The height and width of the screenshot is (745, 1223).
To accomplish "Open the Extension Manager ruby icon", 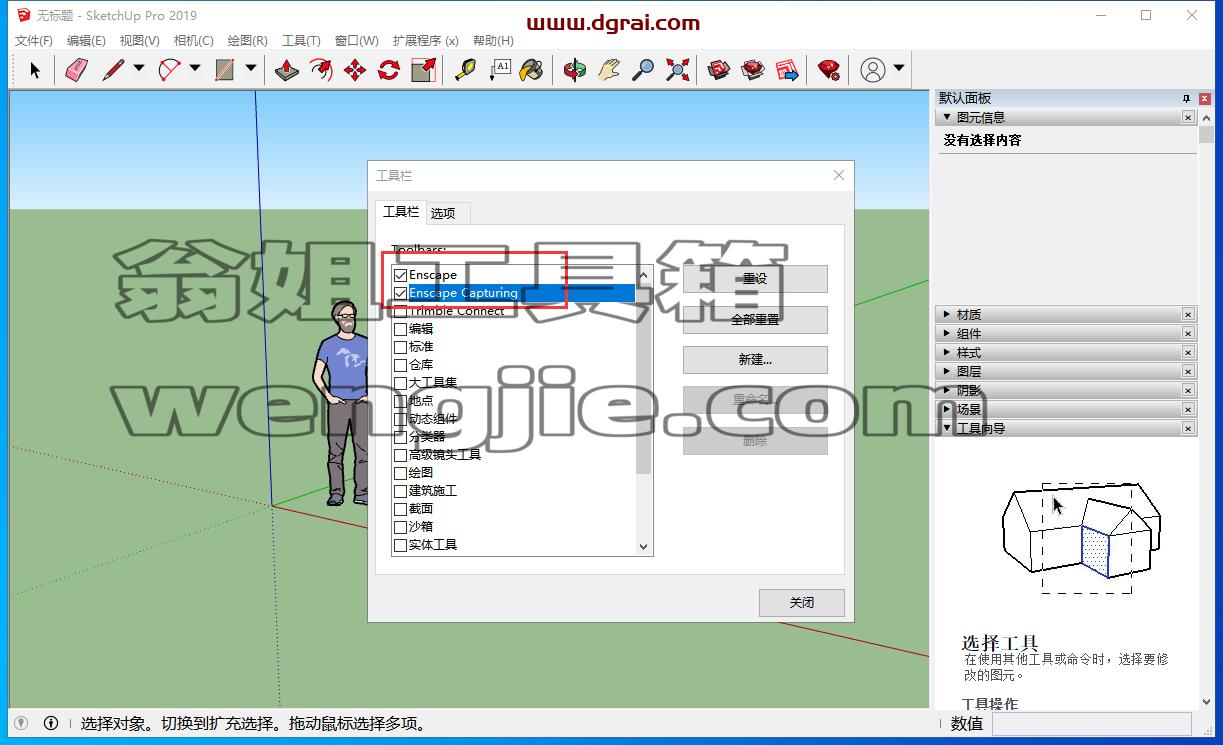I will [829, 70].
